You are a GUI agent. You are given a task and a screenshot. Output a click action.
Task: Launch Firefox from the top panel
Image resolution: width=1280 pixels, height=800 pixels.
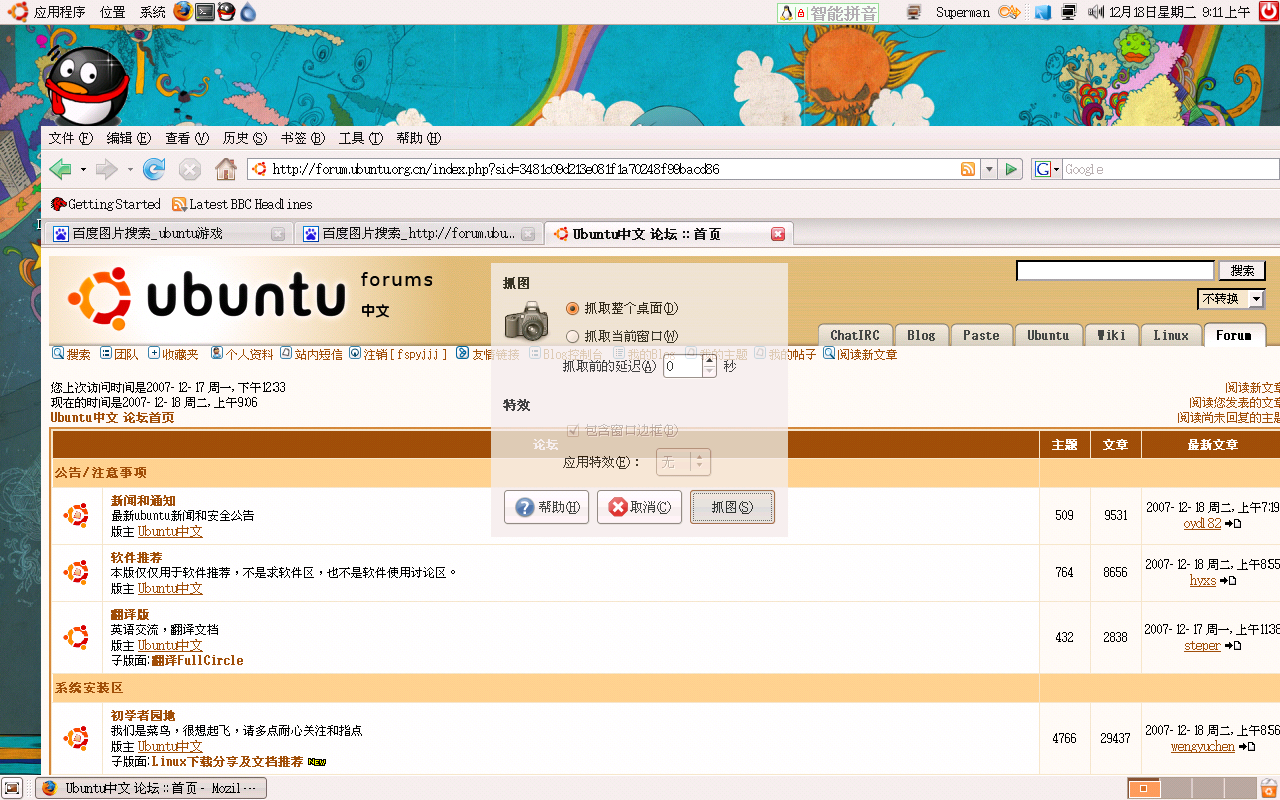pyautogui.click(x=182, y=12)
